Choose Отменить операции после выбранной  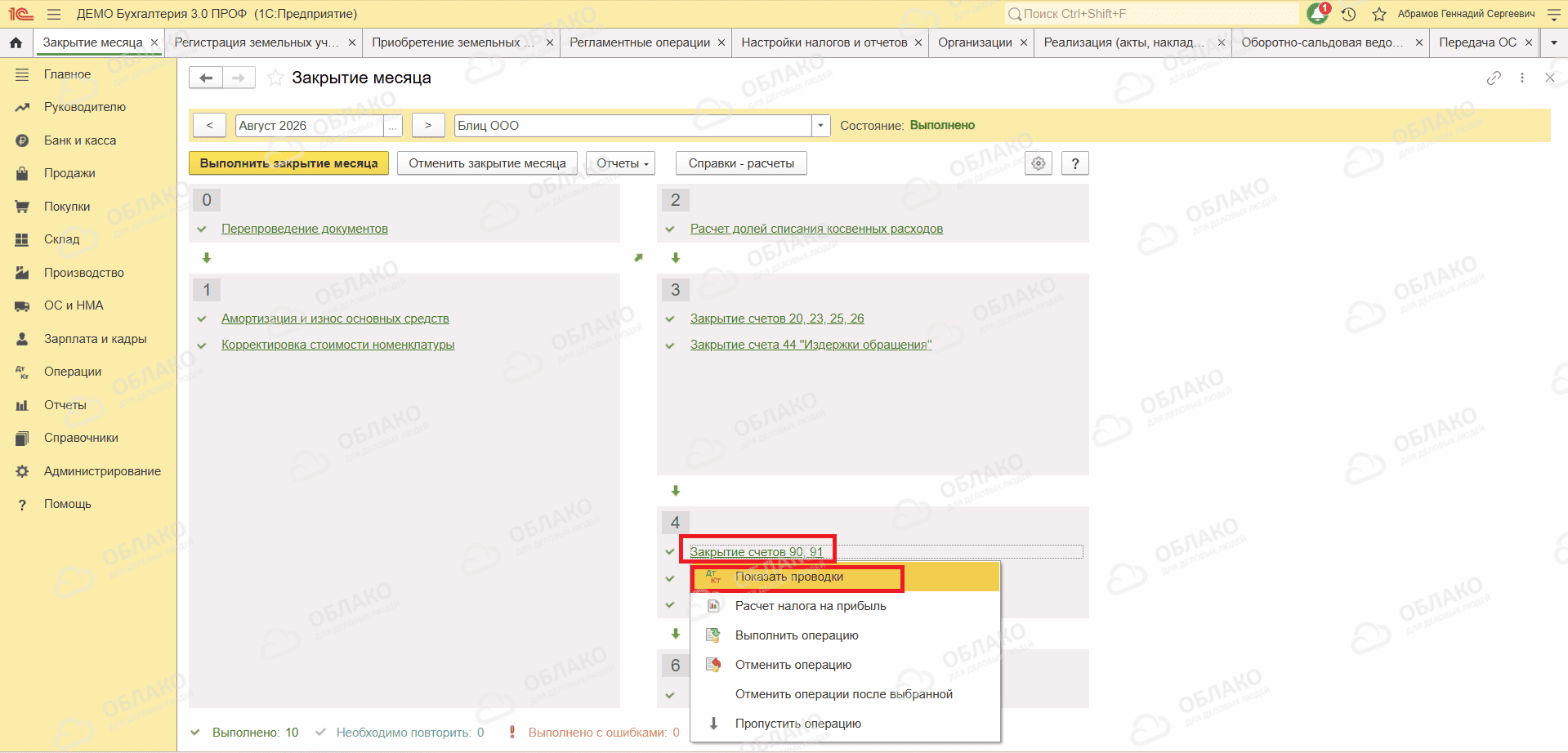click(x=845, y=694)
